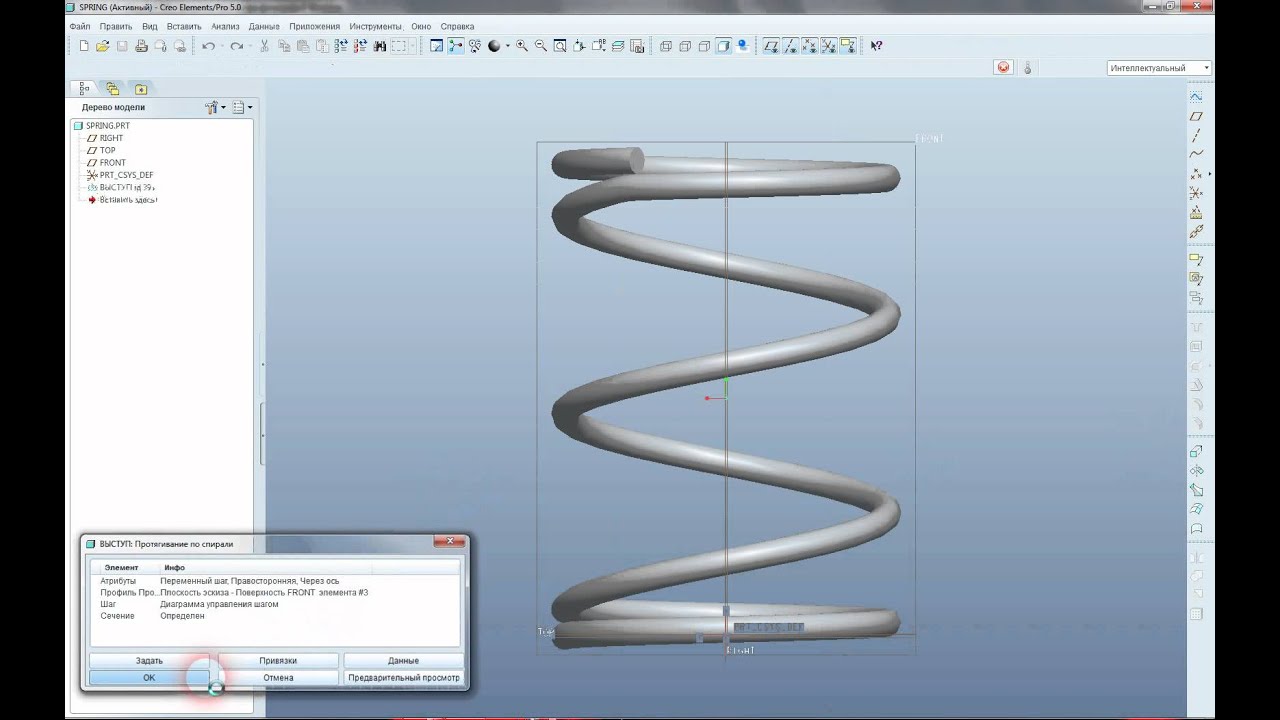The height and width of the screenshot is (720, 1280).
Task: Switch to wireframe display mode
Action: [x=665, y=46]
